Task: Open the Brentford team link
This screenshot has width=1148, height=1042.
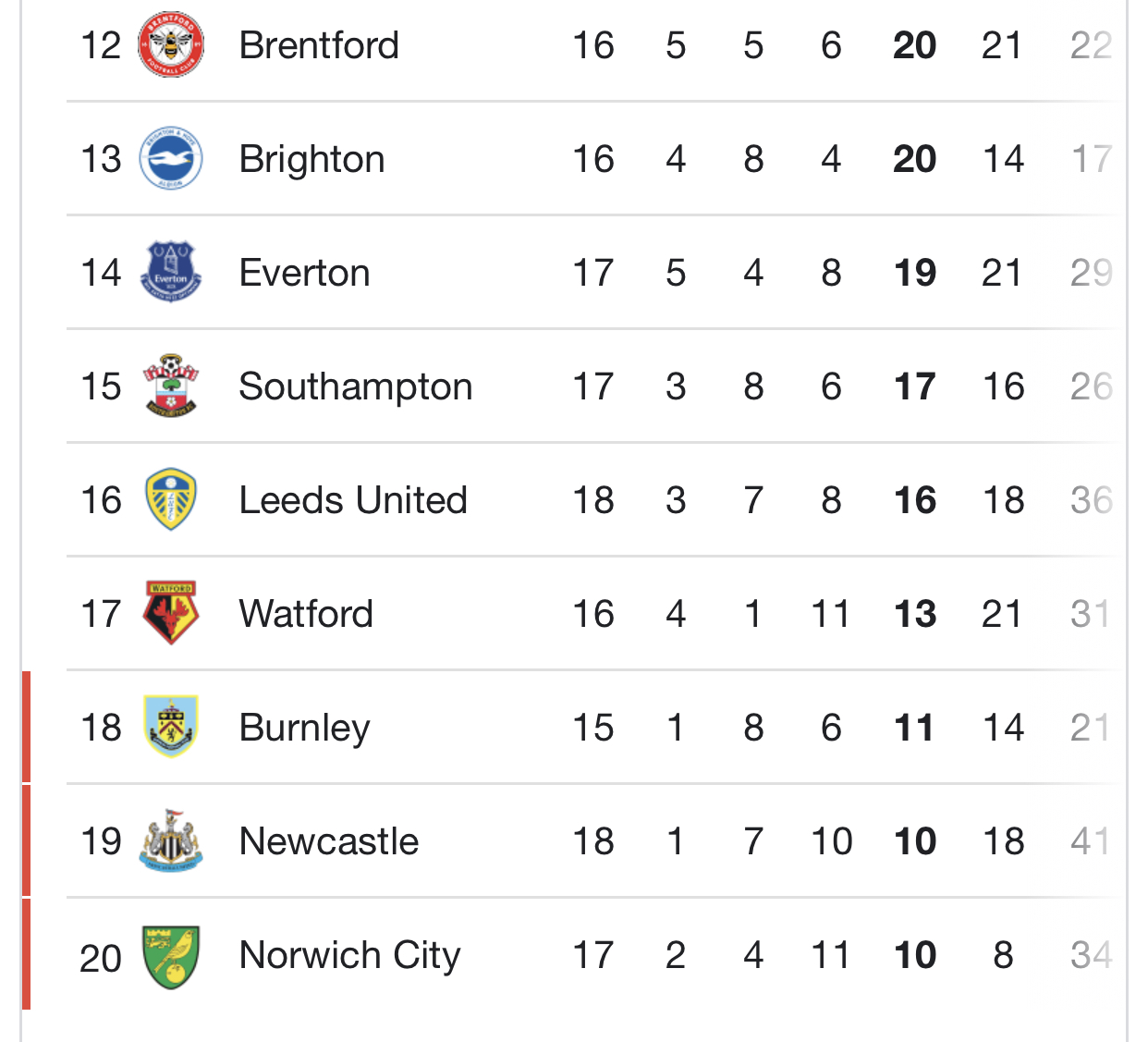Action: tap(319, 45)
